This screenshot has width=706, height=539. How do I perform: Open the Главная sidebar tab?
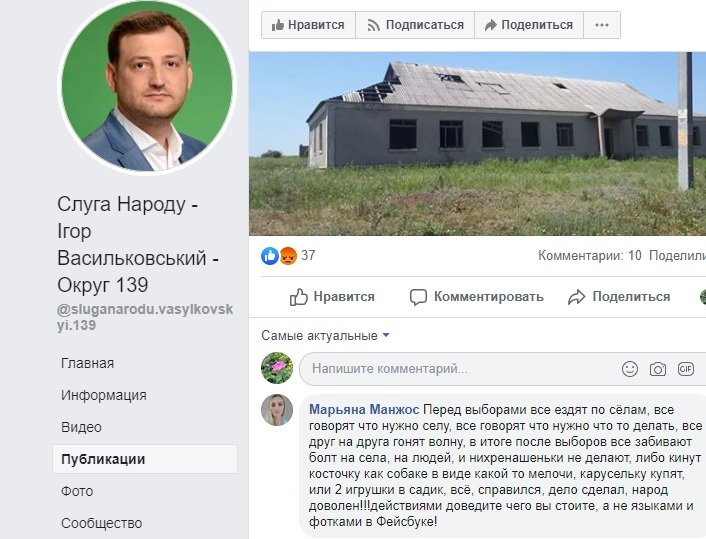pyautogui.click(x=87, y=363)
